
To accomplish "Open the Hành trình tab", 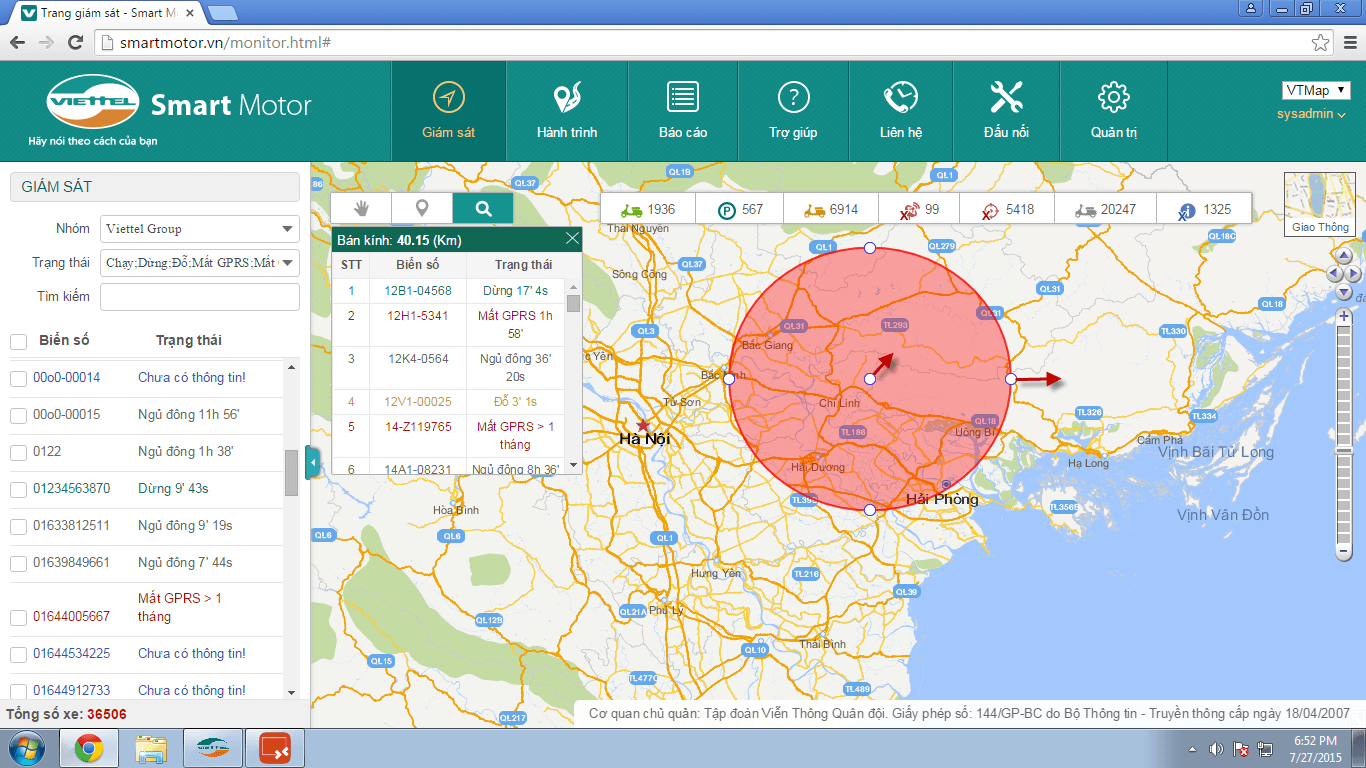I will pyautogui.click(x=567, y=111).
